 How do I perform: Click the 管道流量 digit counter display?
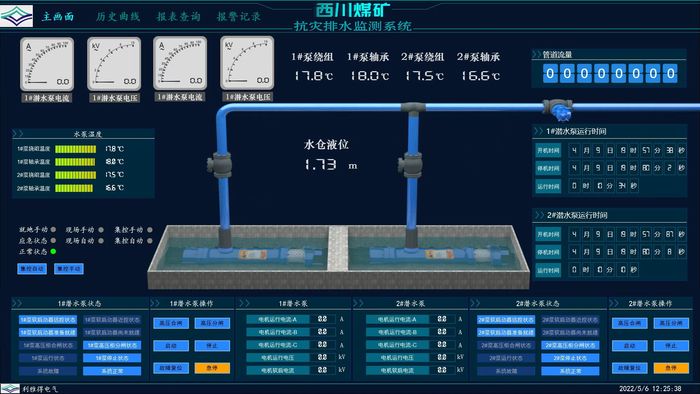pos(610,74)
